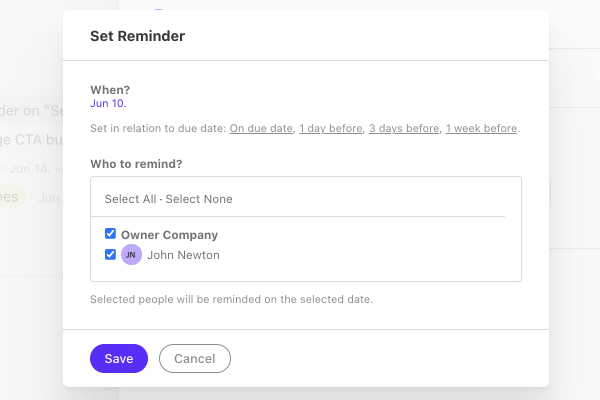Click the "Set Reminder" dialog title

coord(138,36)
